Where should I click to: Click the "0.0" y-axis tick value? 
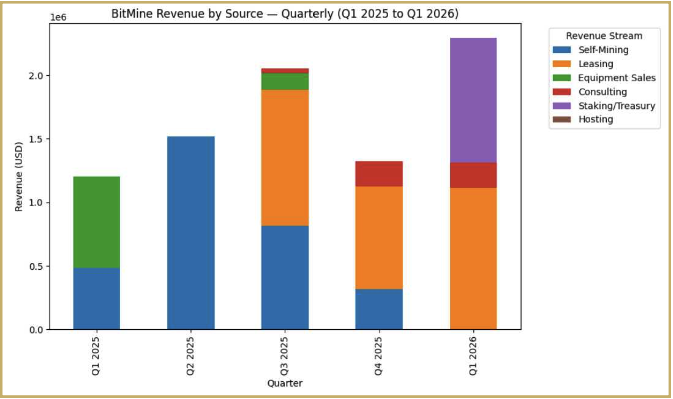click(36, 330)
